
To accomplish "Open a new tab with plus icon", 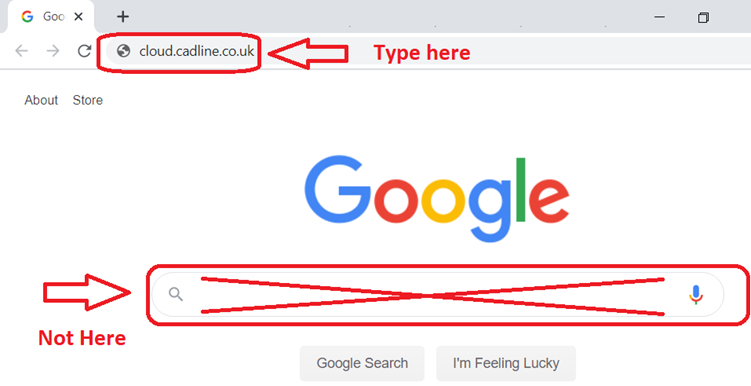I will (123, 17).
